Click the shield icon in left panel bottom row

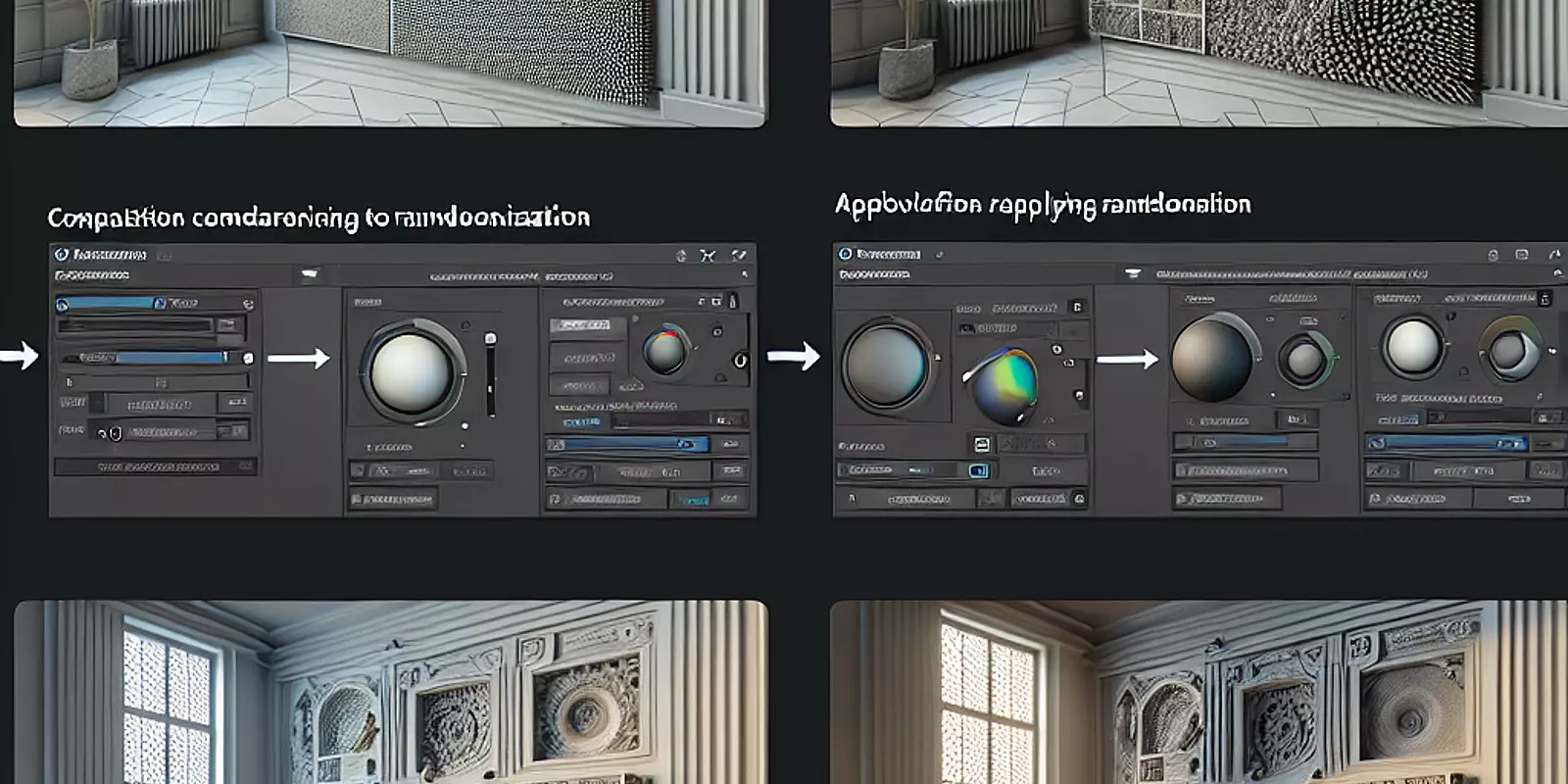115,432
